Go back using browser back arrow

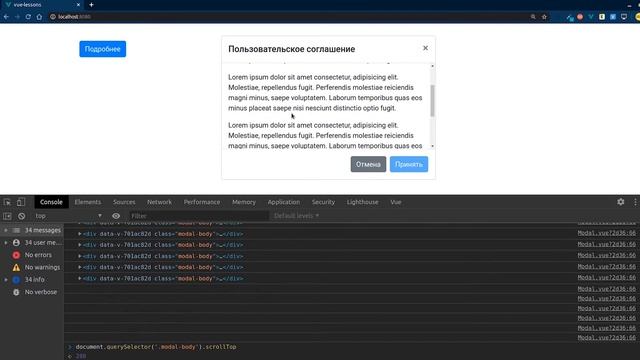pos(6,17)
